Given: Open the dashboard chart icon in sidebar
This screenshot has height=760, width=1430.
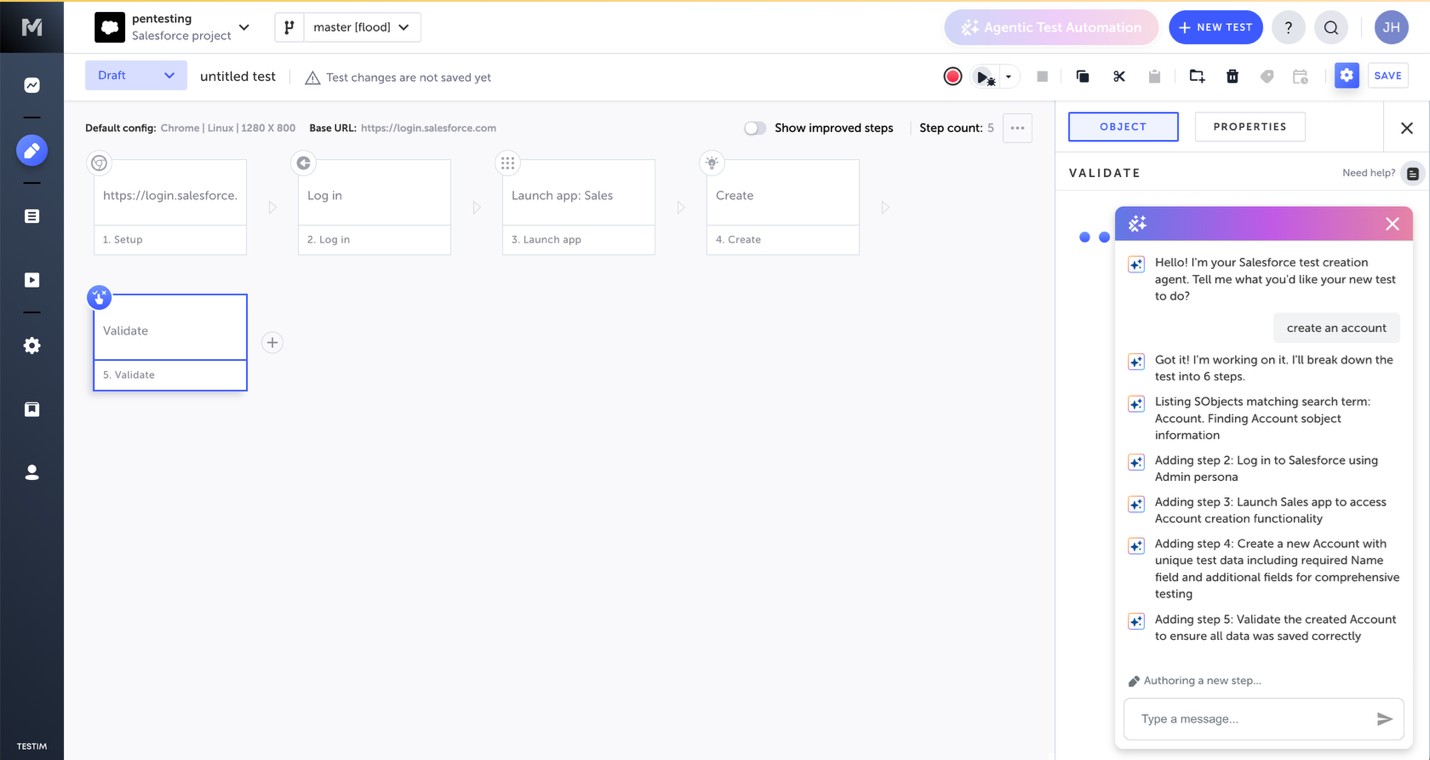Looking at the screenshot, I should tap(32, 86).
